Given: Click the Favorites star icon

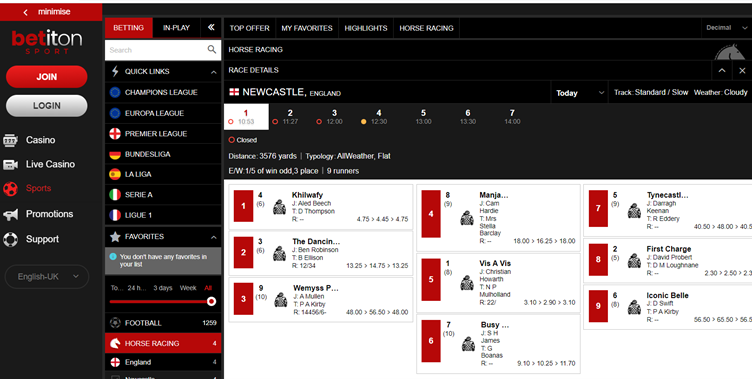Looking at the screenshot, I should pyautogui.click(x=115, y=237).
